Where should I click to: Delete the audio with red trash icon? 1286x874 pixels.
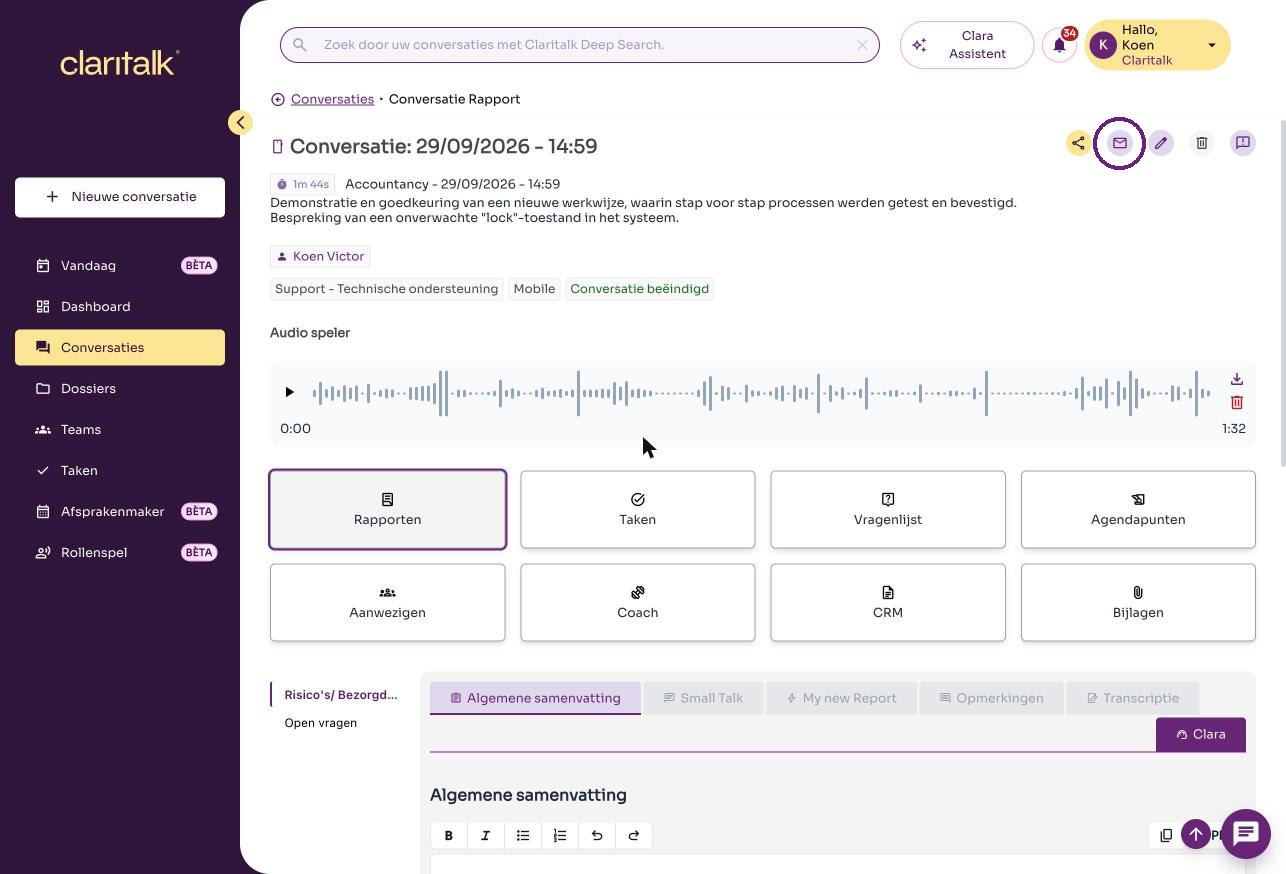1237,402
